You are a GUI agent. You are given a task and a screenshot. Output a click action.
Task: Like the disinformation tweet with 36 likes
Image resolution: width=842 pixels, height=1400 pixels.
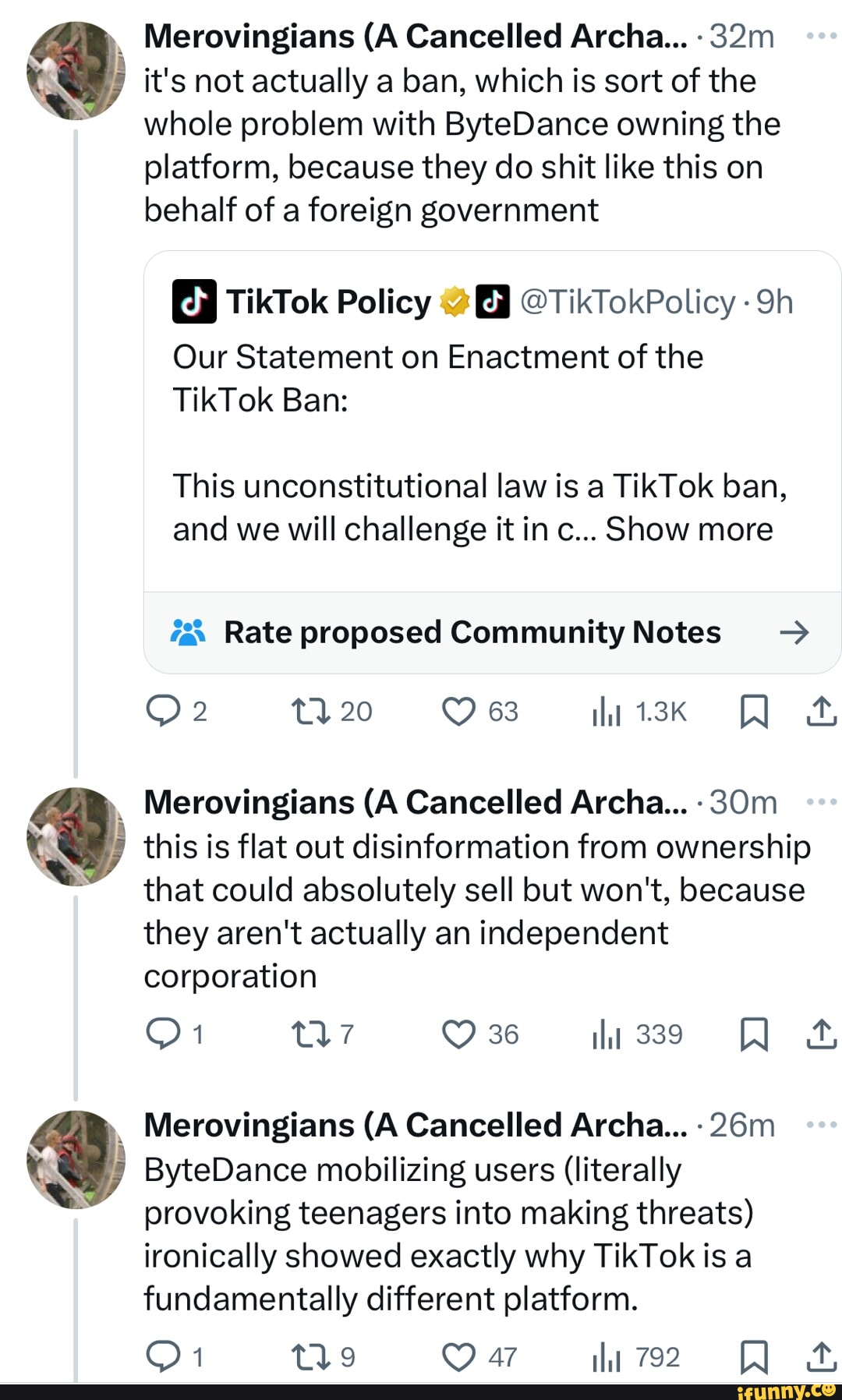(x=458, y=1034)
